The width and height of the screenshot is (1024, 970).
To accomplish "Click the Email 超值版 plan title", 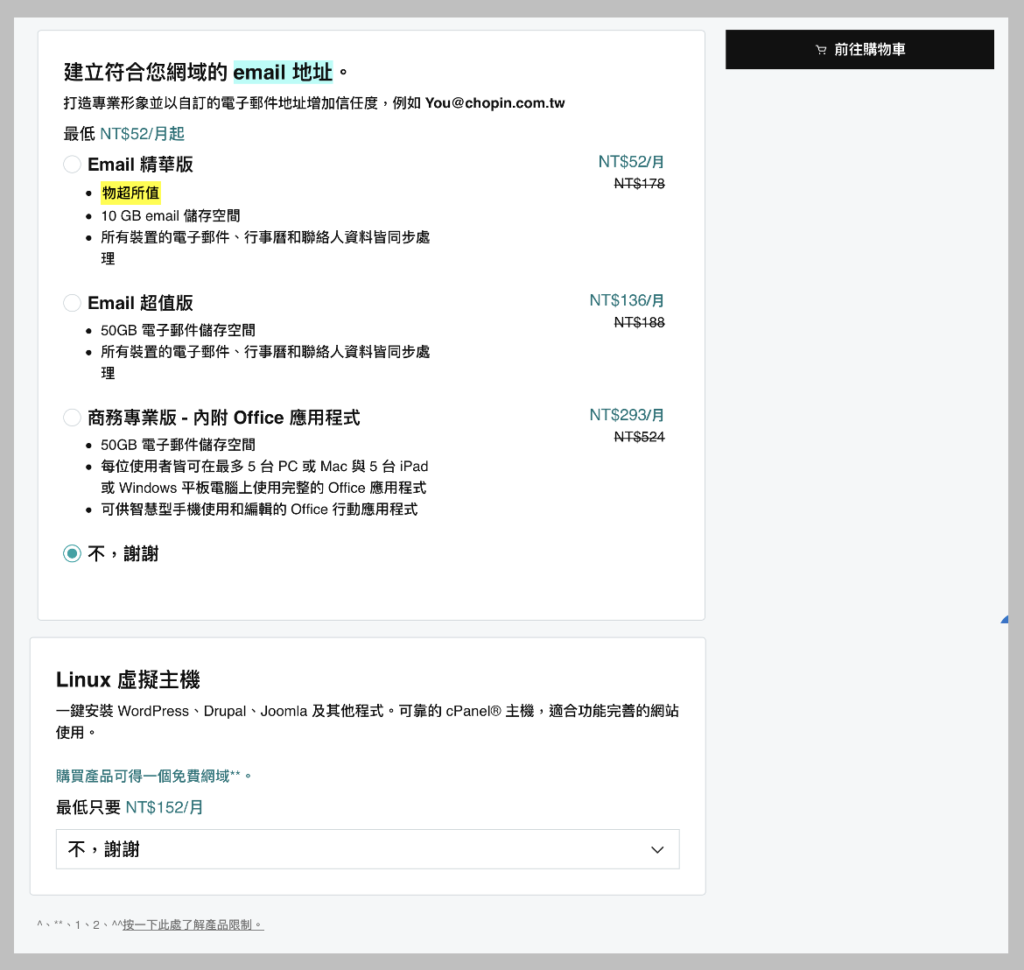I will (140, 303).
